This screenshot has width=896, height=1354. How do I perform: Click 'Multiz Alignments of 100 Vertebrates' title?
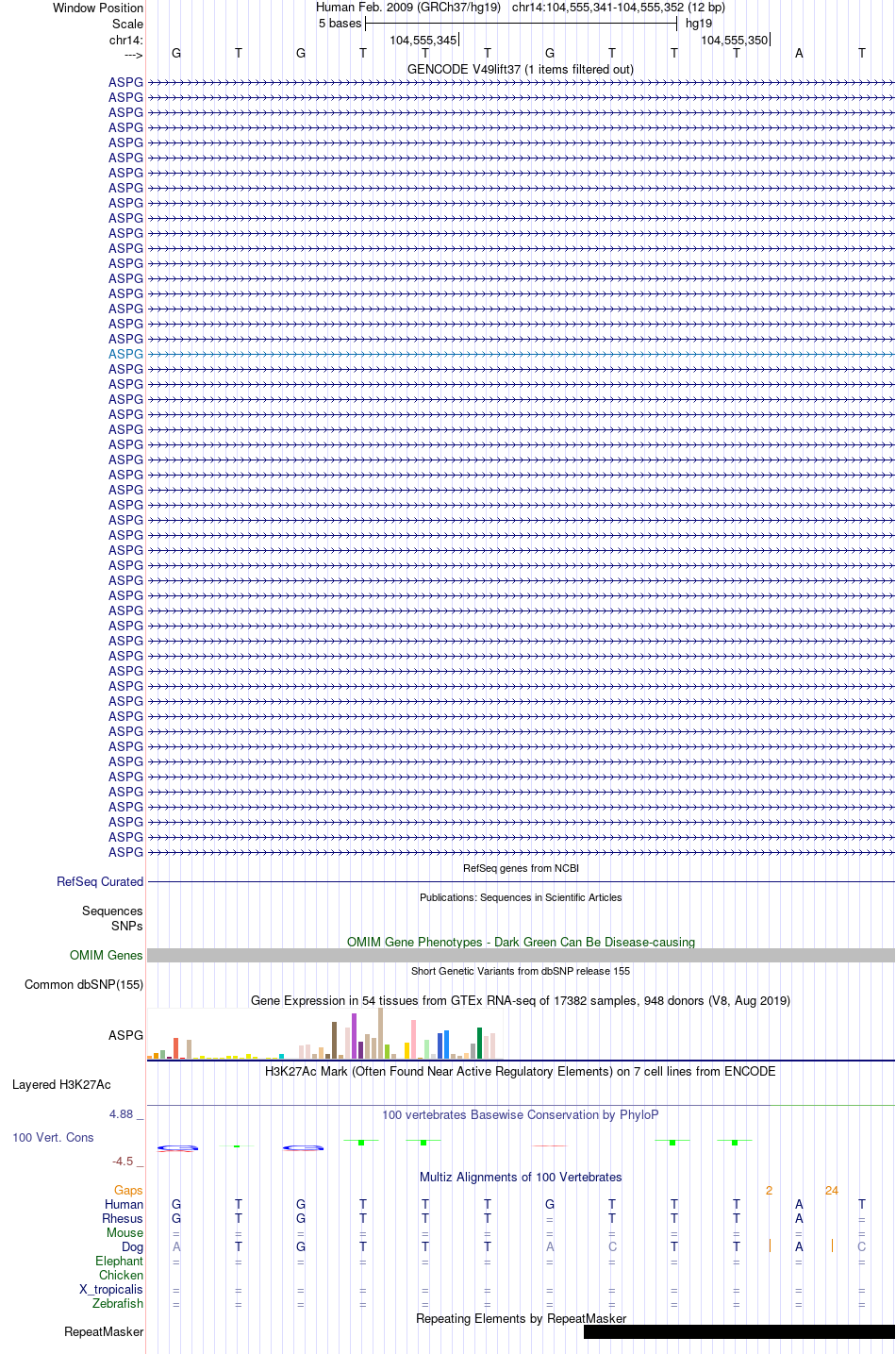click(521, 1177)
